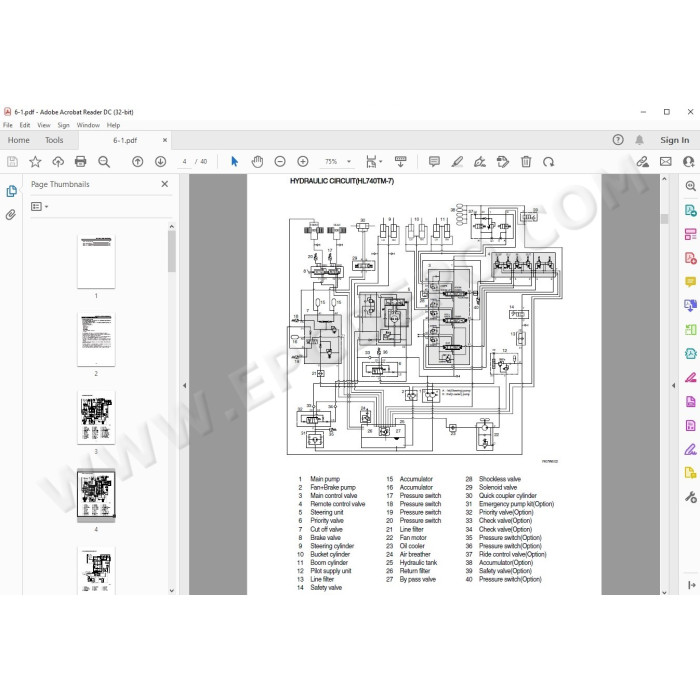
Task: Close the Page Thumbnails panel
Action: pos(165,184)
